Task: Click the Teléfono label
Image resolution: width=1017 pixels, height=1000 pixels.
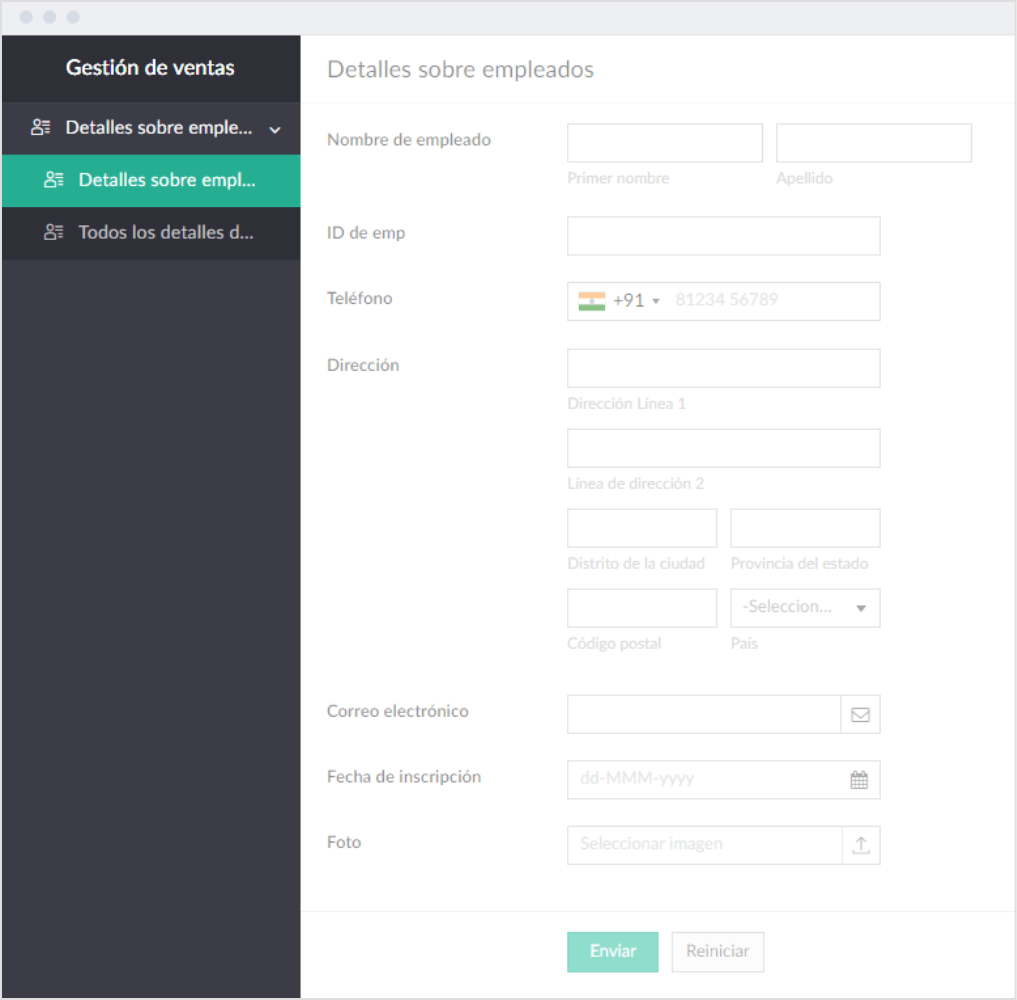Action: click(x=359, y=298)
